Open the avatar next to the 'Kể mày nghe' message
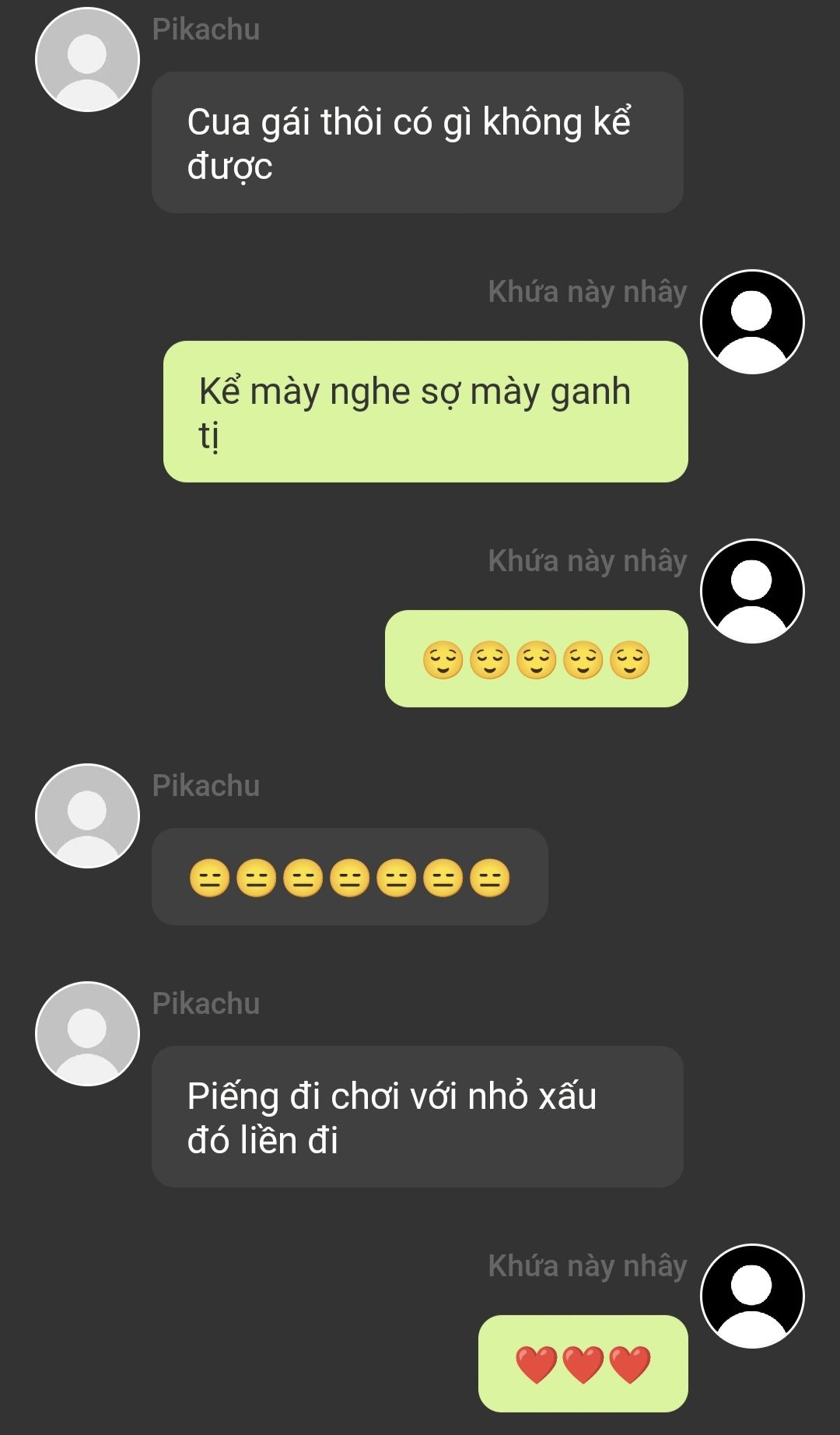This screenshot has width=840, height=1435. tap(752, 321)
